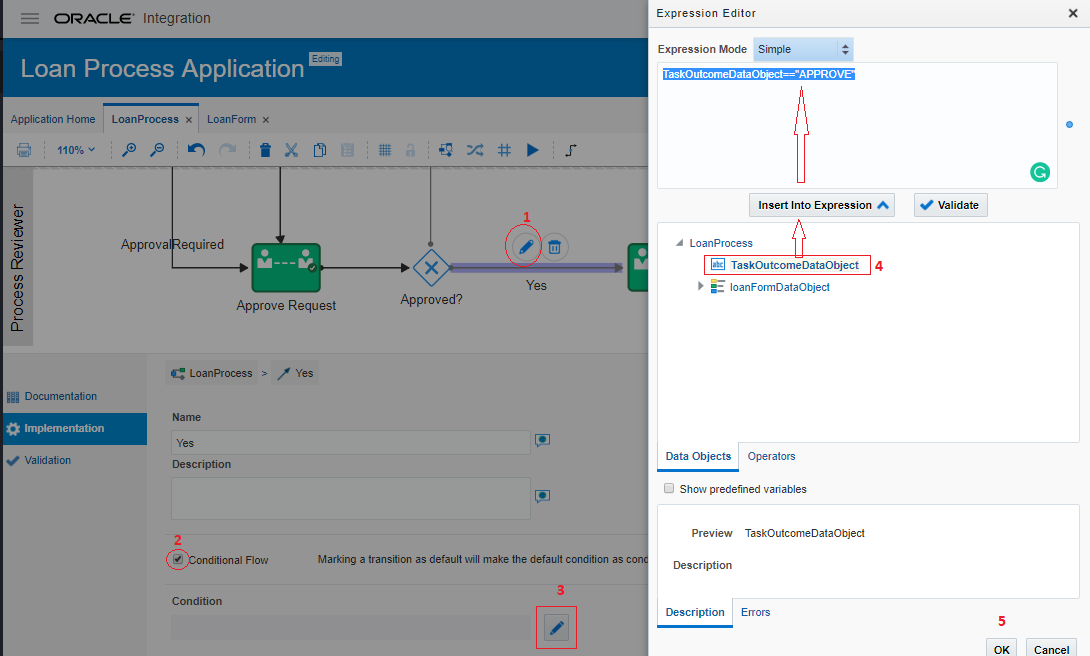
Task: Click Insert Into Expression button
Action: click(x=822, y=205)
